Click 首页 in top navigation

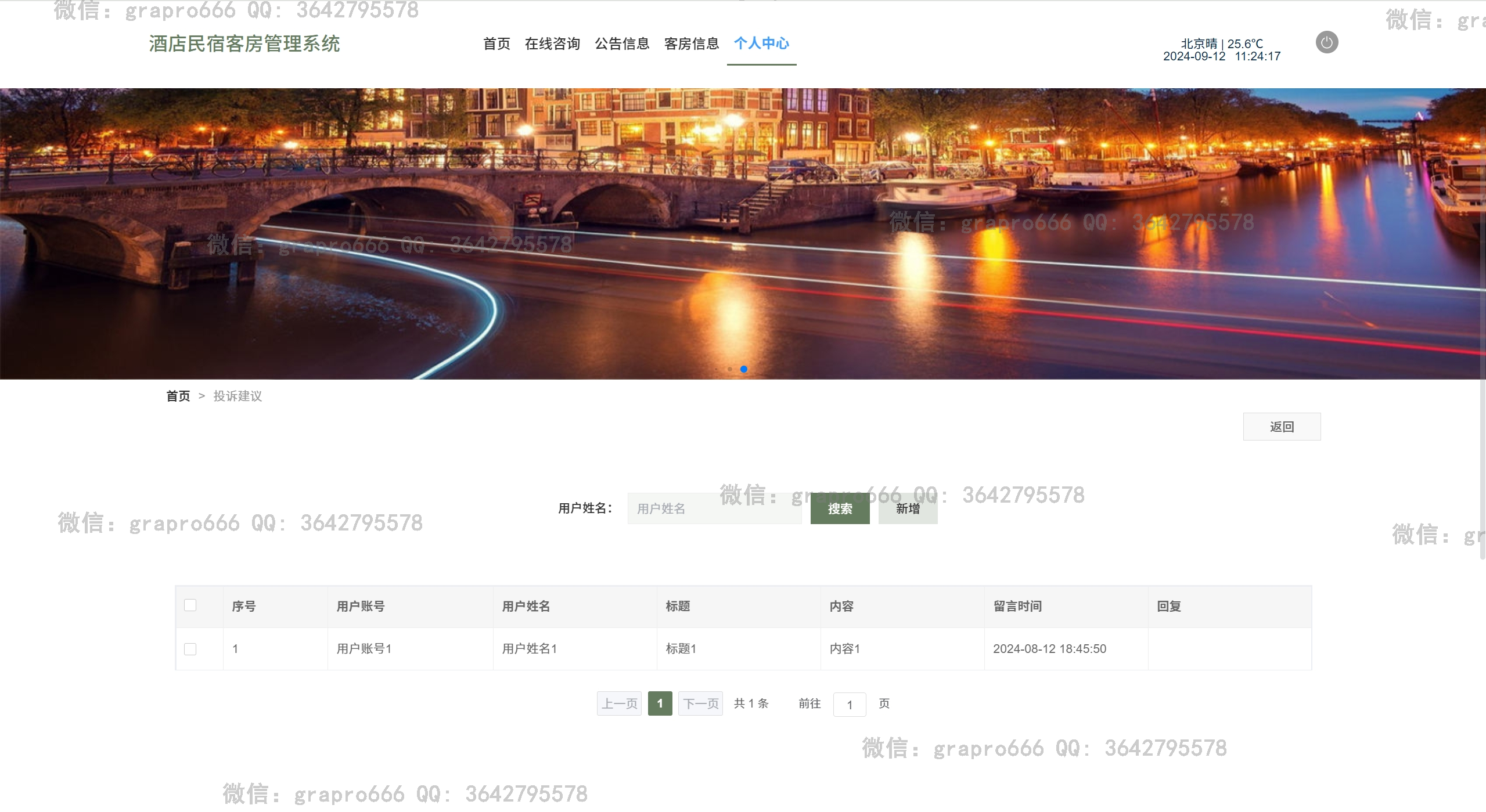click(496, 44)
